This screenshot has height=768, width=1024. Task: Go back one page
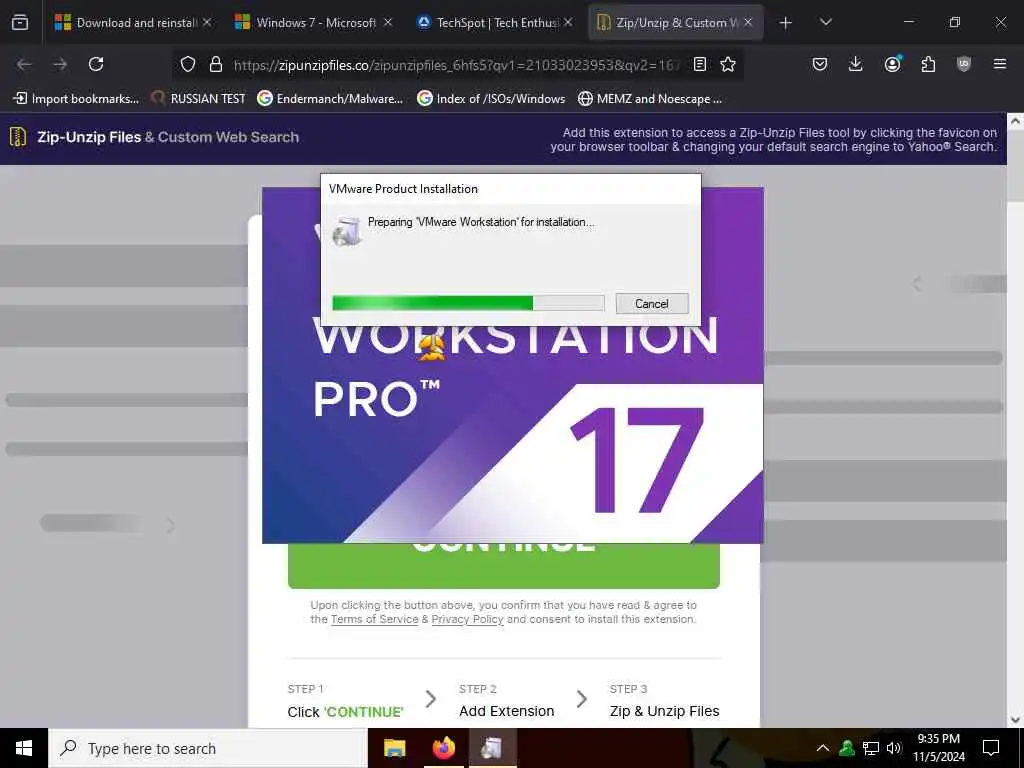click(24, 64)
